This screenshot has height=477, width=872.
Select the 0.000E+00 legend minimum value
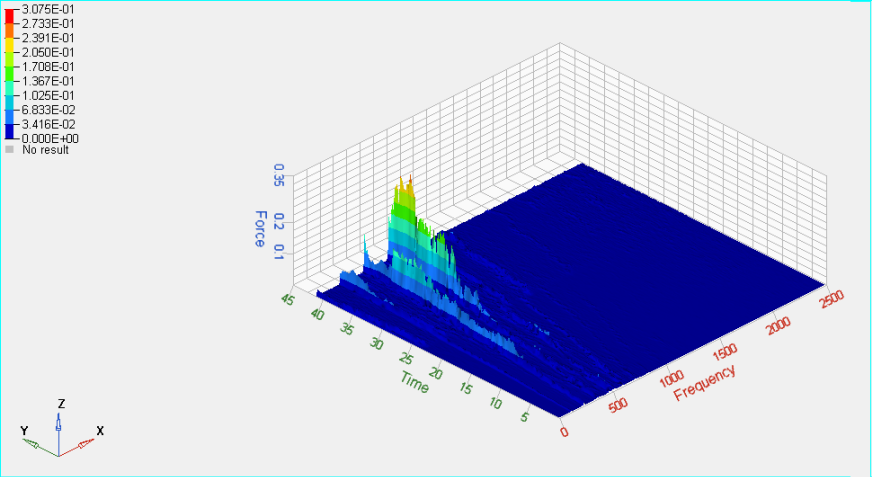pos(41,138)
